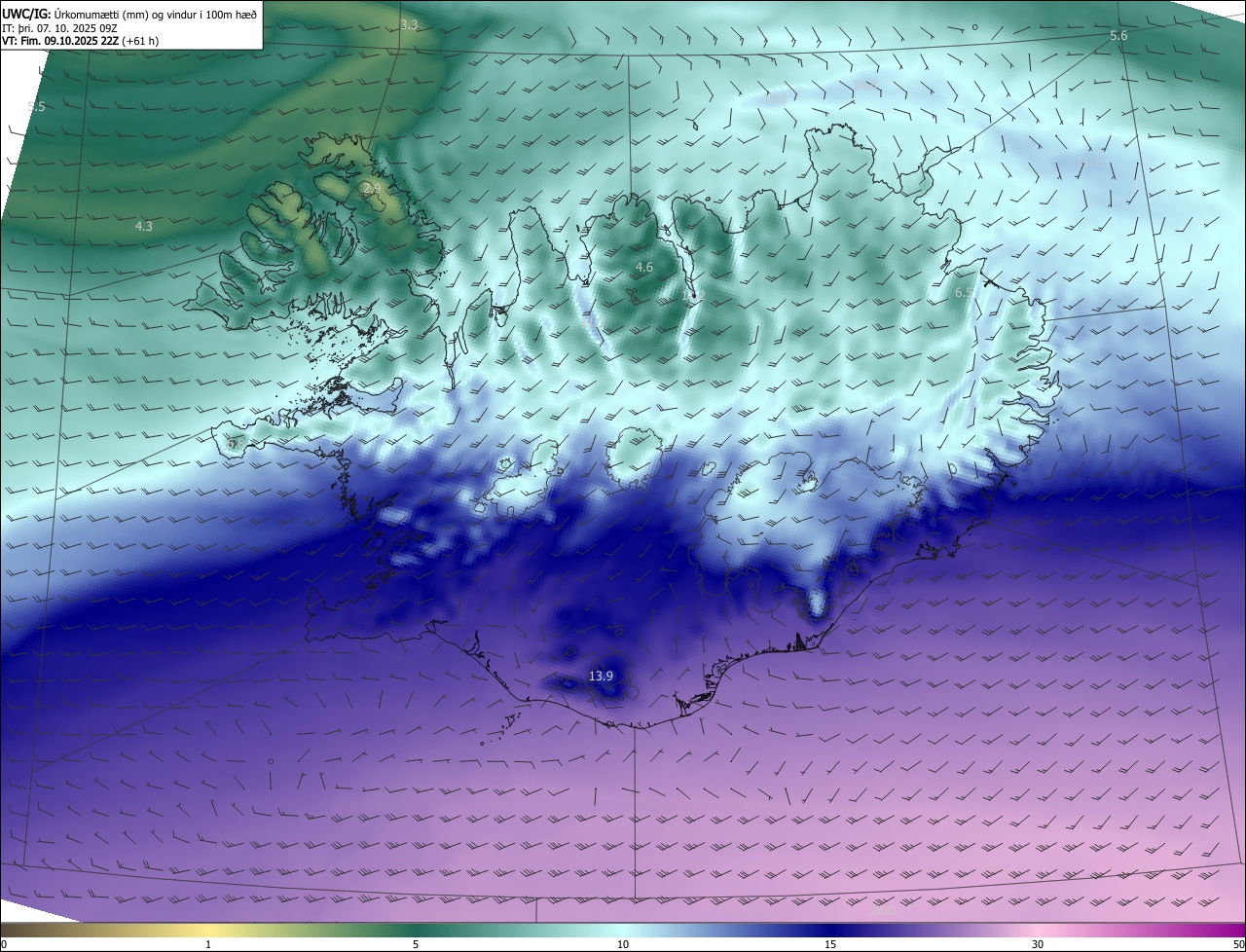Click the '30' tick on the color scale
This screenshot has width=1246, height=952.
pyautogui.click(x=1038, y=944)
